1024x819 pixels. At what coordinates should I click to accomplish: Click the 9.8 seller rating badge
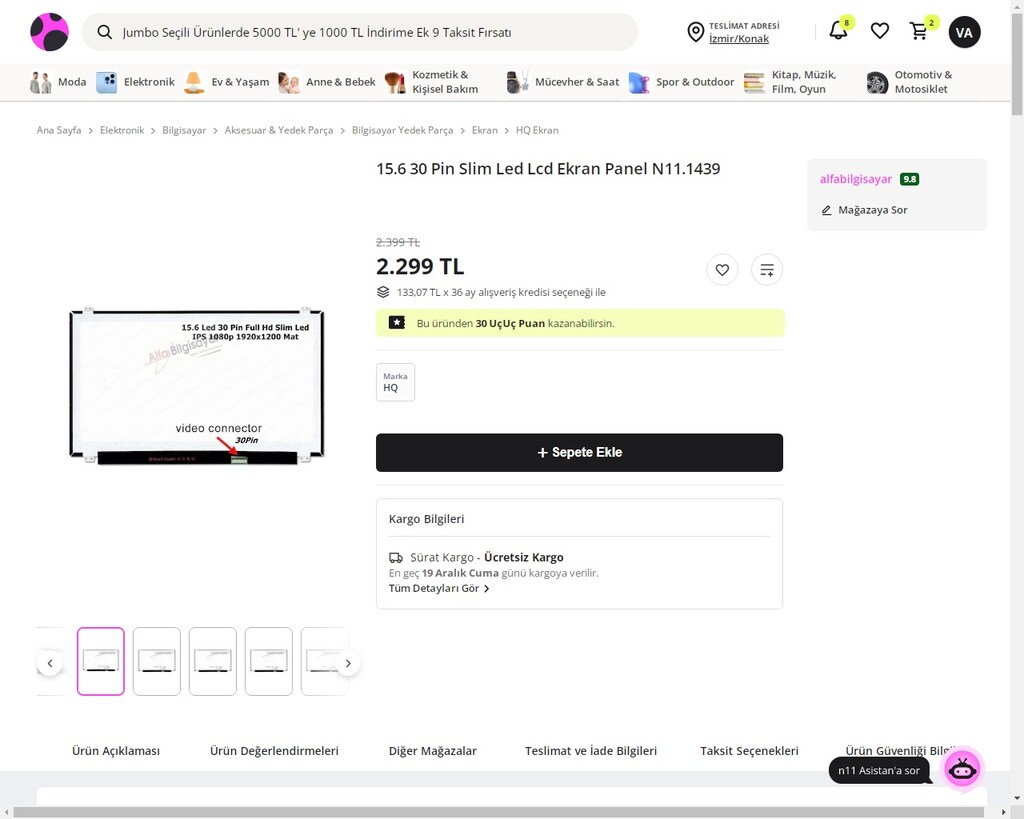pyautogui.click(x=909, y=179)
